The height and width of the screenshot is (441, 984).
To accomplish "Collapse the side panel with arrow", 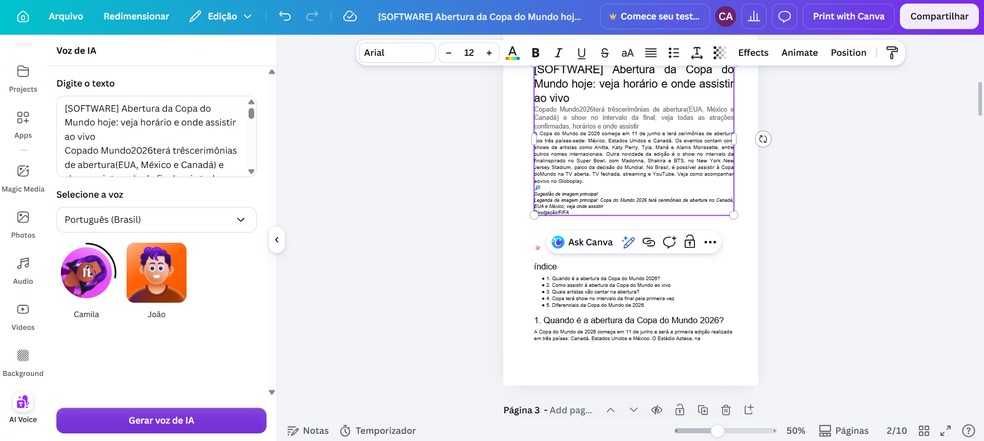I will click(277, 240).
